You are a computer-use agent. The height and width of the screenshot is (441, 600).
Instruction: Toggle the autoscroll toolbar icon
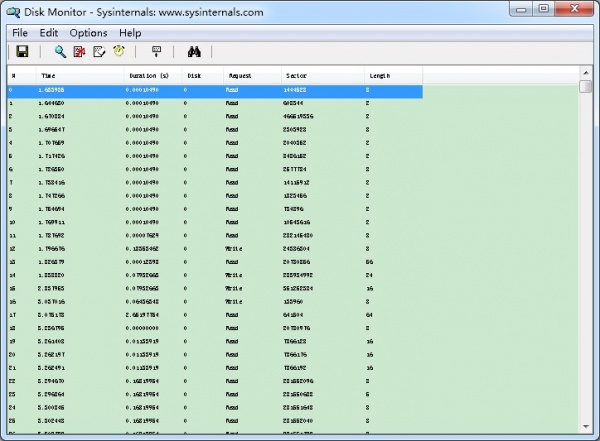click(99, 51)
